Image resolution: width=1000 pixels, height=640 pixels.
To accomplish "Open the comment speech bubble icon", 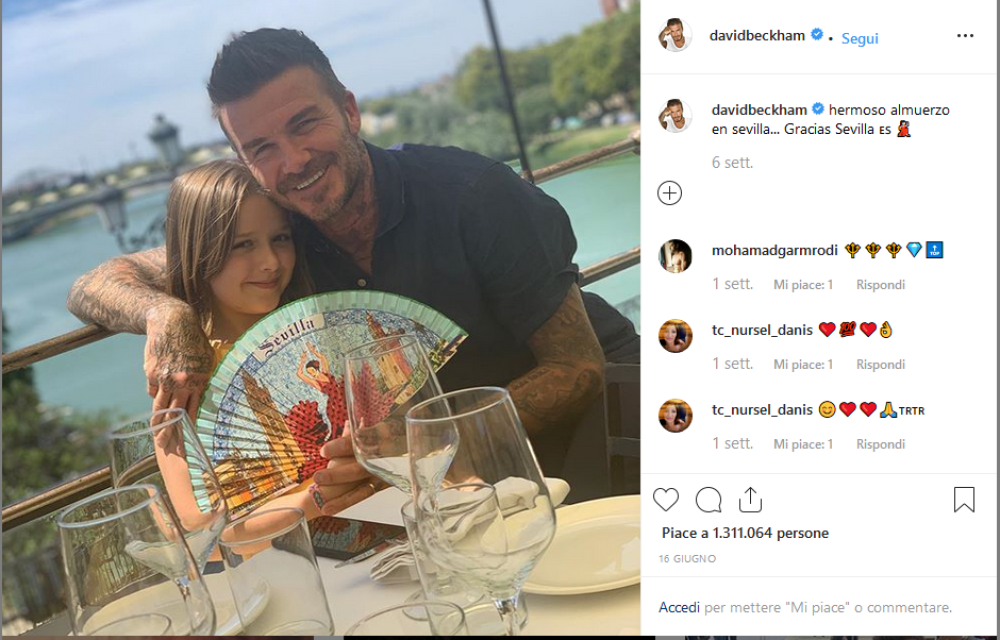I will point(709,500).
